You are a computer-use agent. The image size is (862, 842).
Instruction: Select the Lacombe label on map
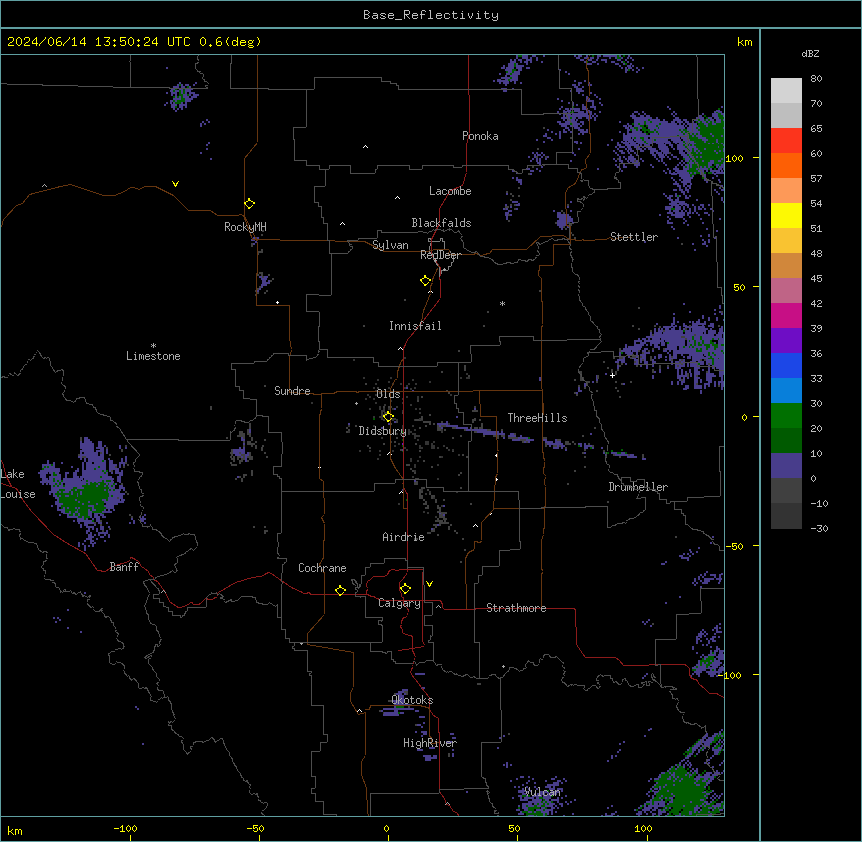450,191
